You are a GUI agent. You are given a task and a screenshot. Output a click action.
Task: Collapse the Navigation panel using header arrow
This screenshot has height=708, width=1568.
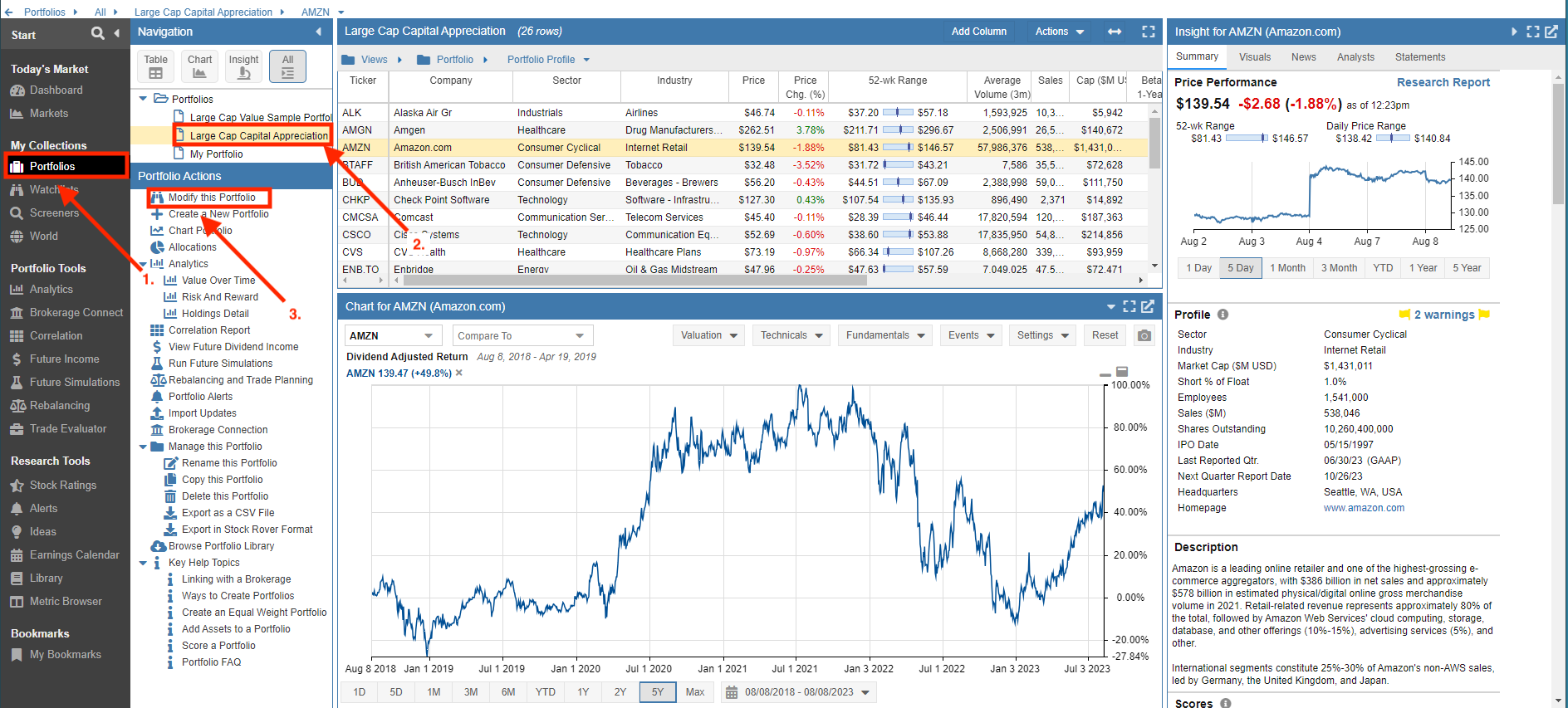[319, 32]
